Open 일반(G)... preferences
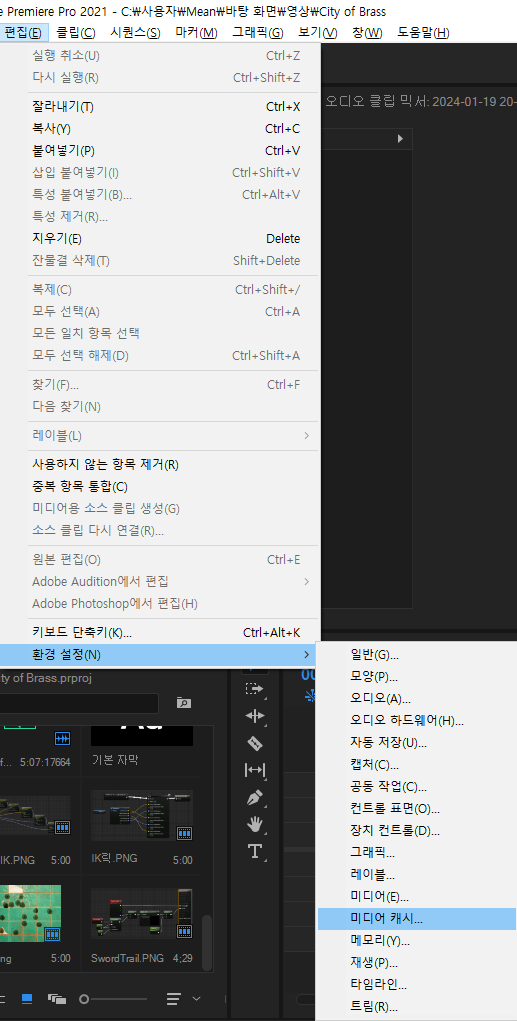517x1021 pixels. click(x=417, y=654)
